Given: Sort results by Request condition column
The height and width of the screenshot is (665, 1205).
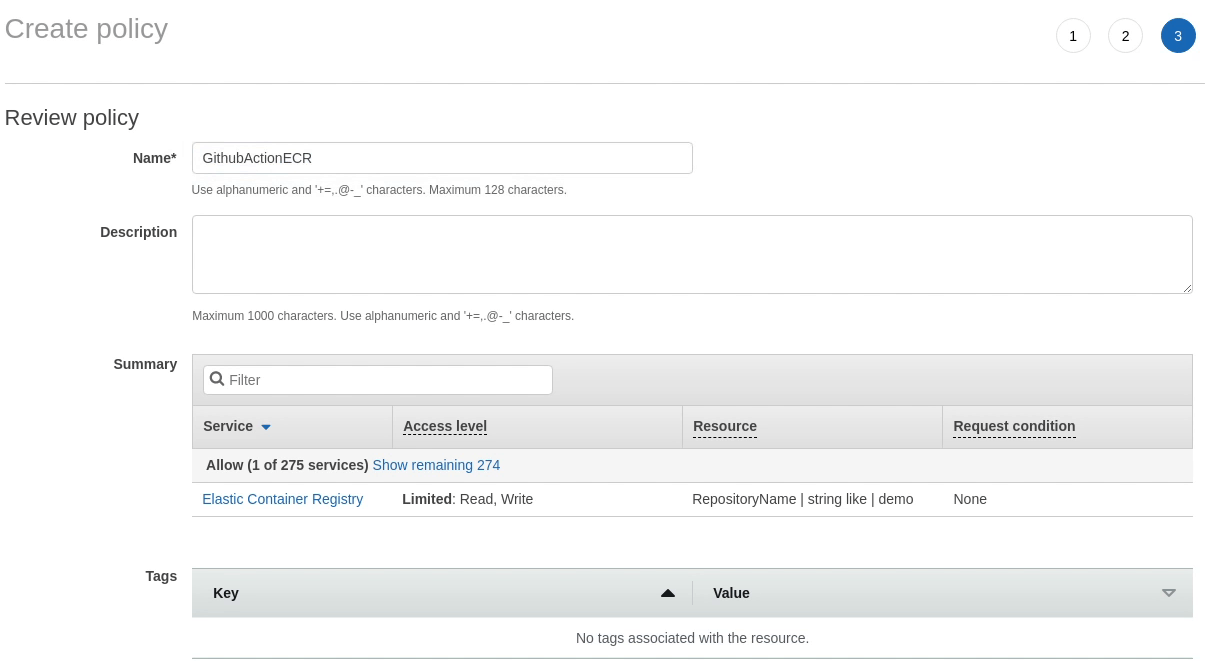Looking at the screenshot, I should pyautogui.click(x=1013, y=426).
